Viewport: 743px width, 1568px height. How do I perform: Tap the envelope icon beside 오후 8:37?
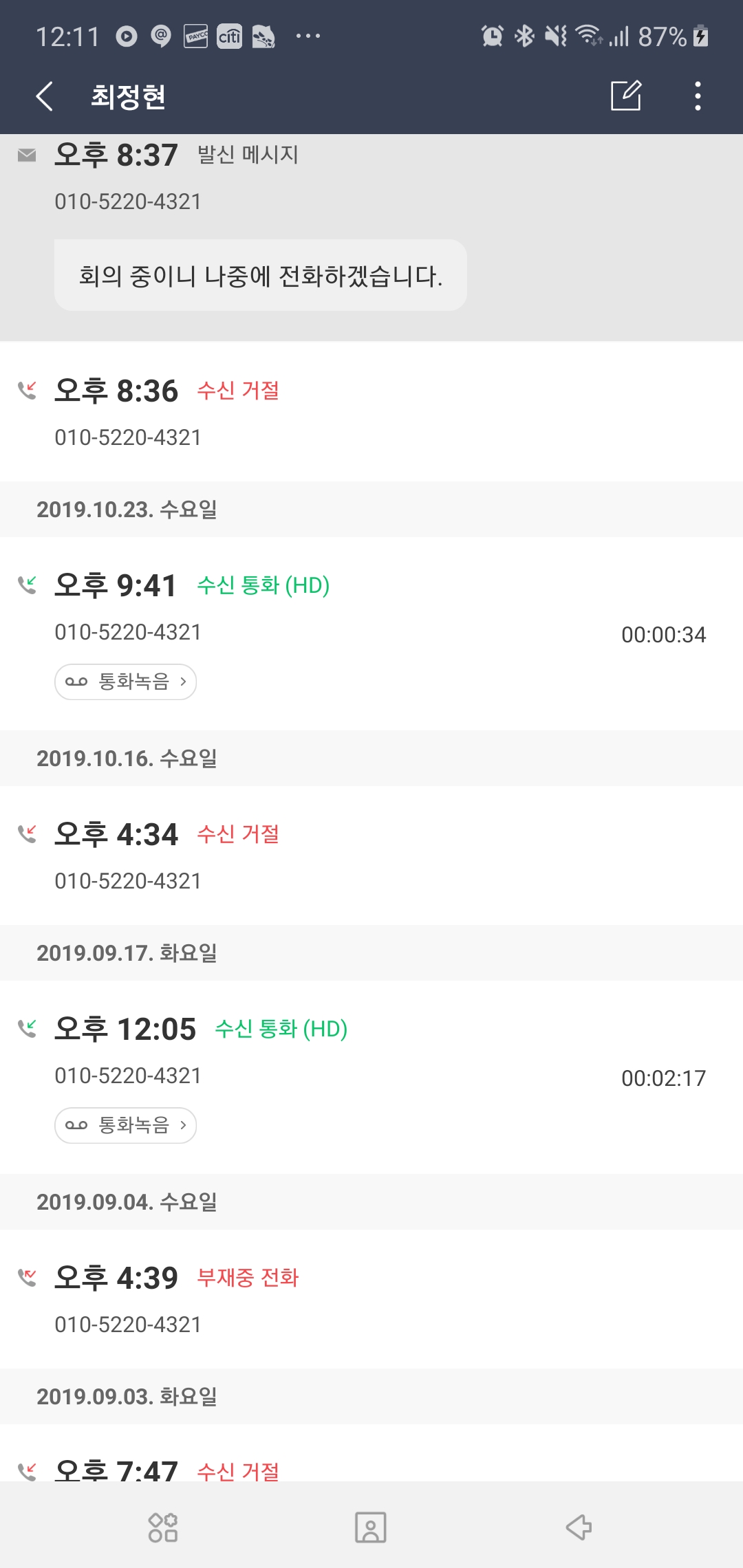click(27, 155)
